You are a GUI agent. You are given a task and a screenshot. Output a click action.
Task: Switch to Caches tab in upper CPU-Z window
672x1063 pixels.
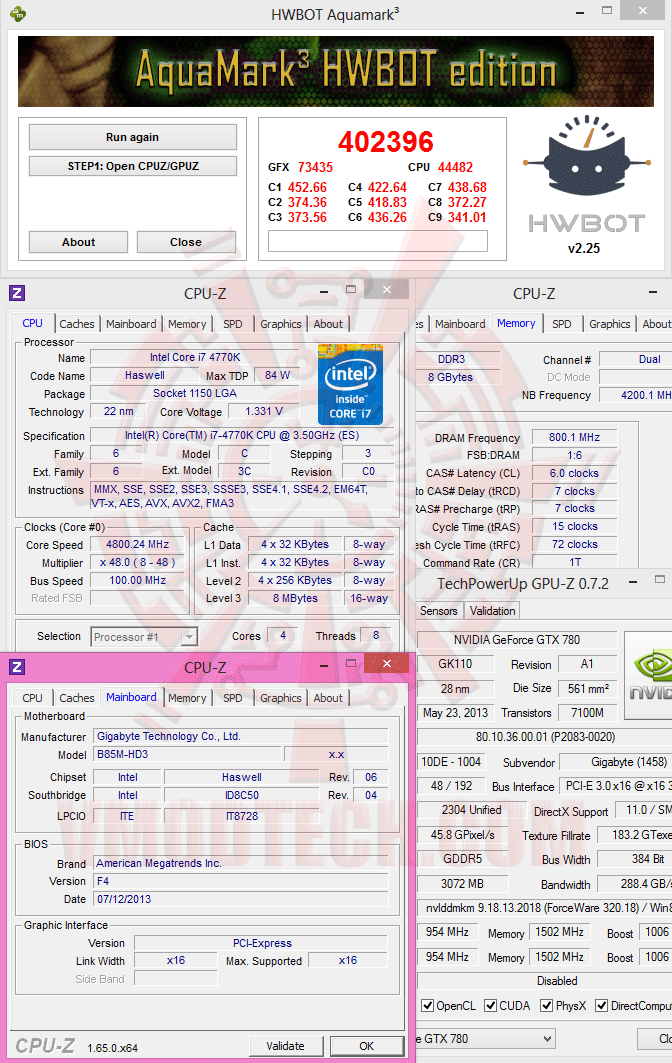coord(77,324)
